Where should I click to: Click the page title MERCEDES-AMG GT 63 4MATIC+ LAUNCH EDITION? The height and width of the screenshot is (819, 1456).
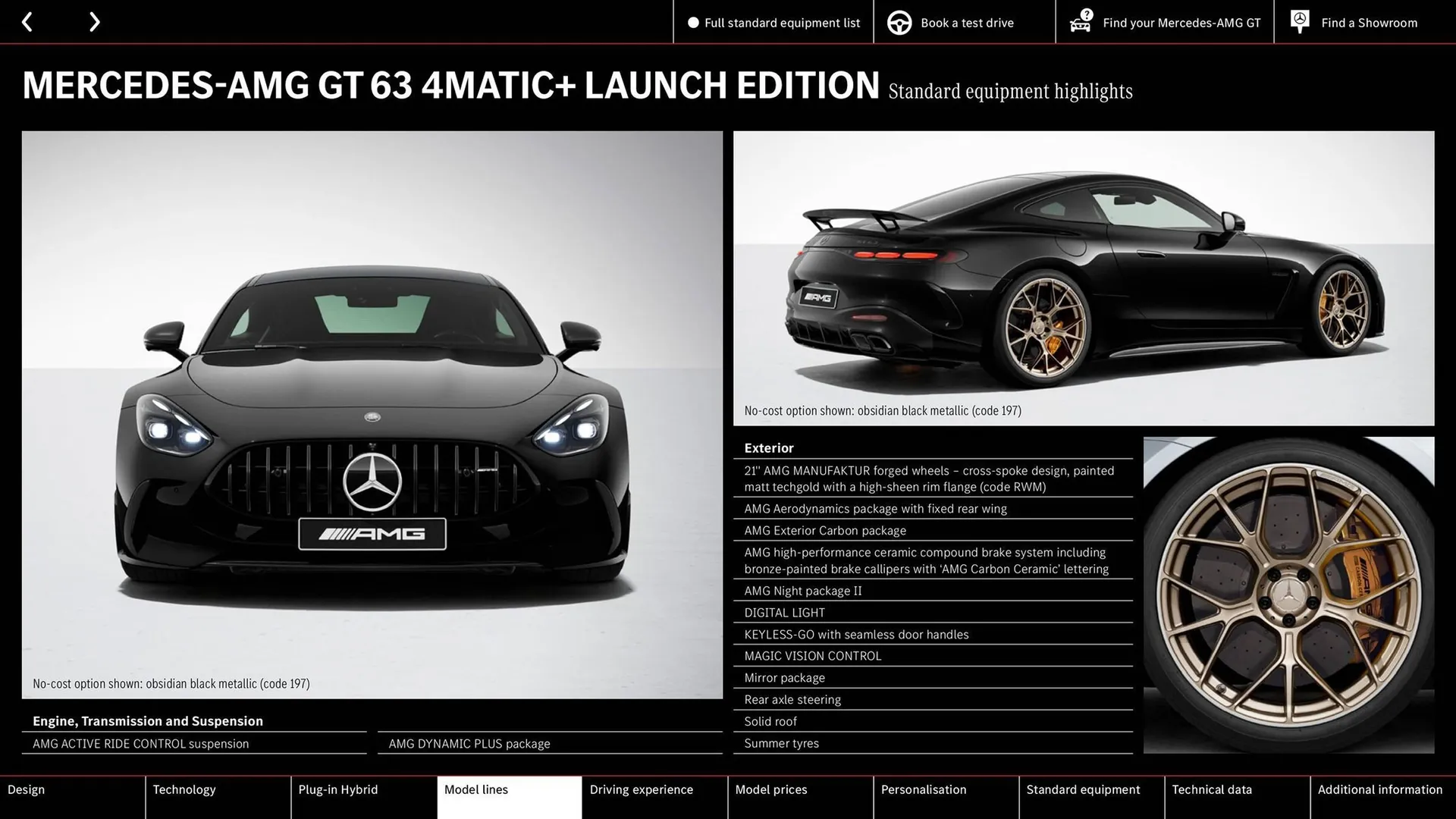pyautogui.click(x=450, y=85)
